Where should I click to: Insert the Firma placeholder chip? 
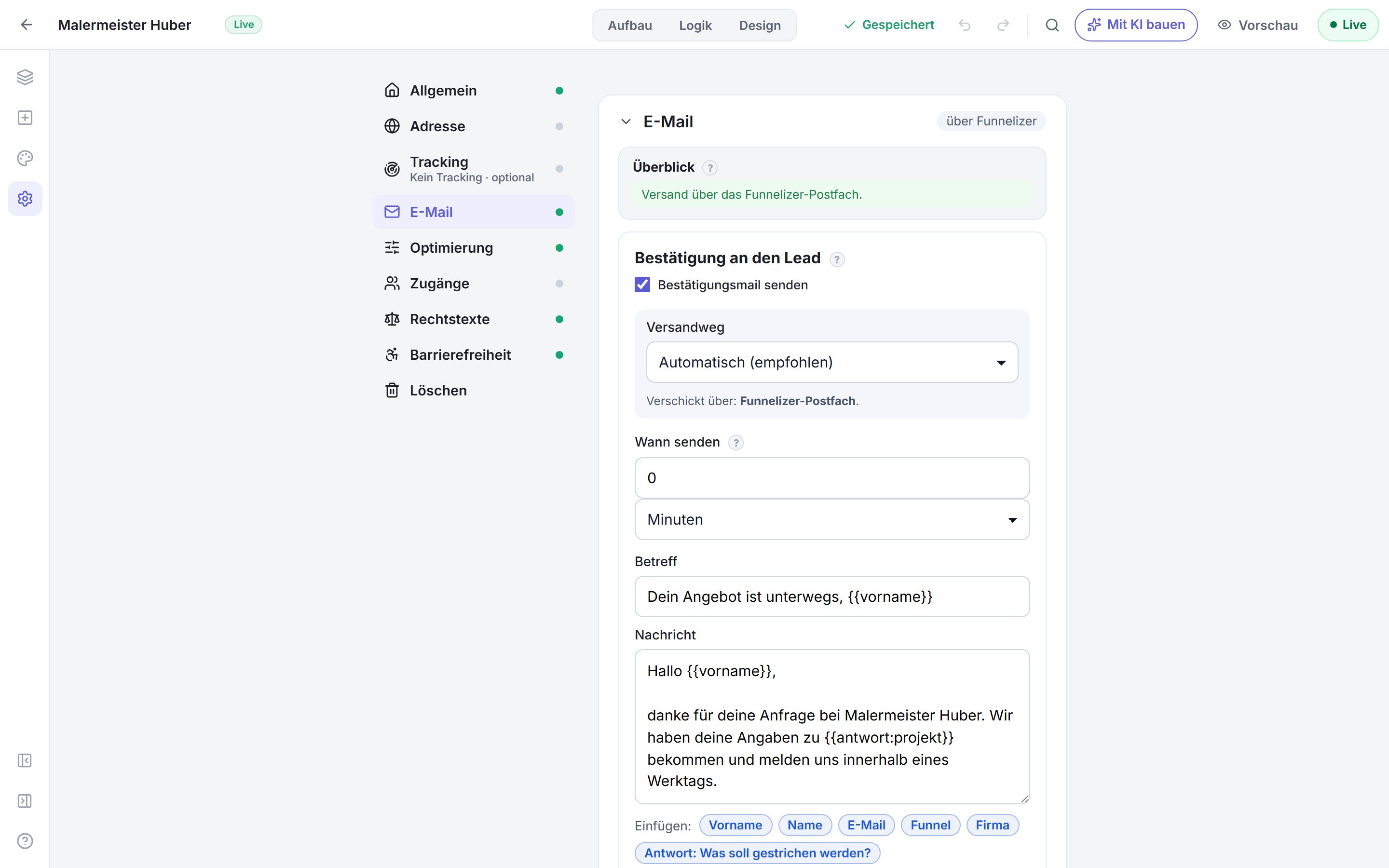tap(993, 825)
